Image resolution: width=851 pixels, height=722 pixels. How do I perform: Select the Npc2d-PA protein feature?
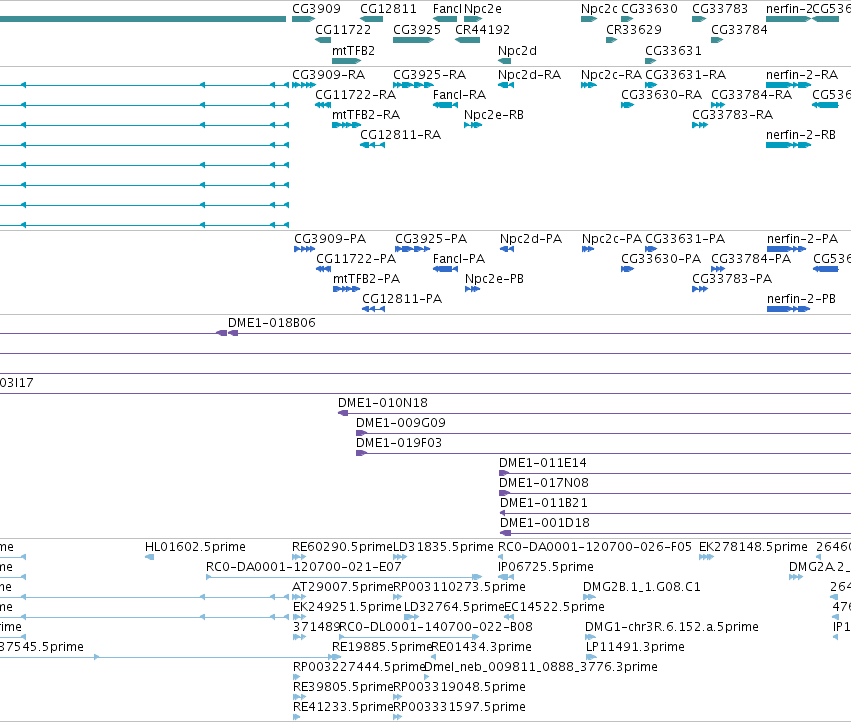click(x=507, y=249)
